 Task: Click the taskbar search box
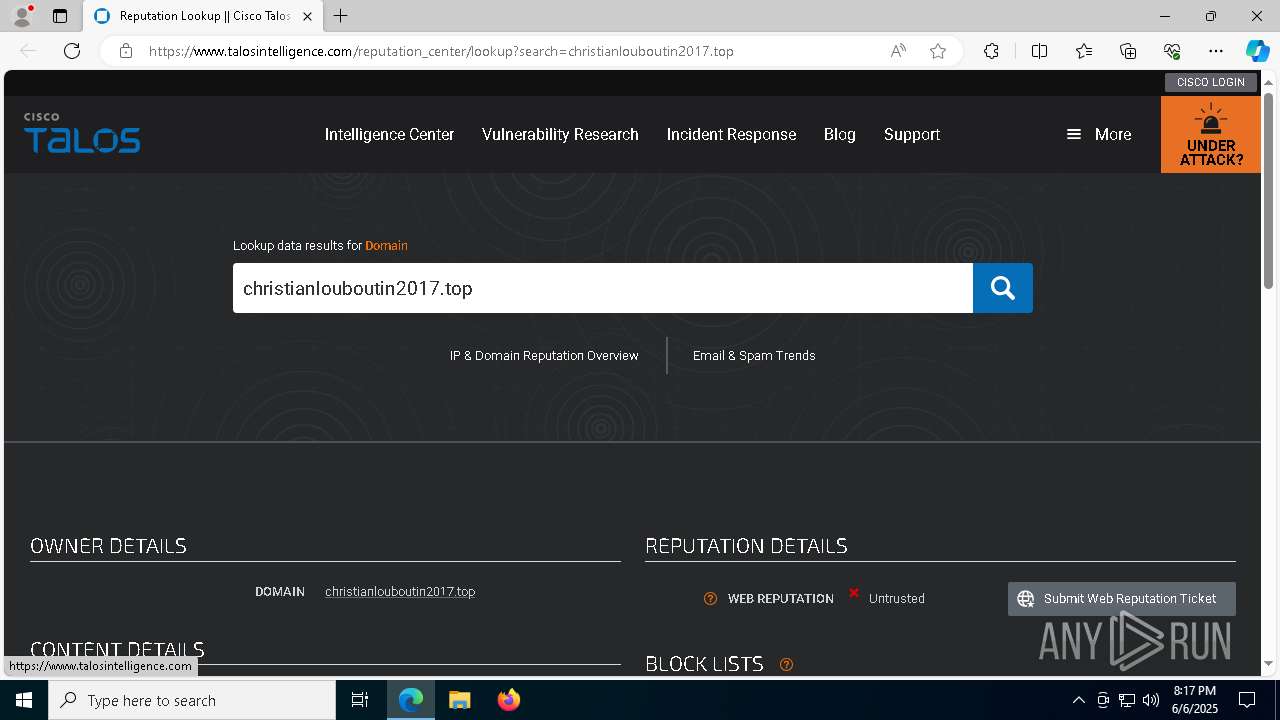click(x=192, y=700)
